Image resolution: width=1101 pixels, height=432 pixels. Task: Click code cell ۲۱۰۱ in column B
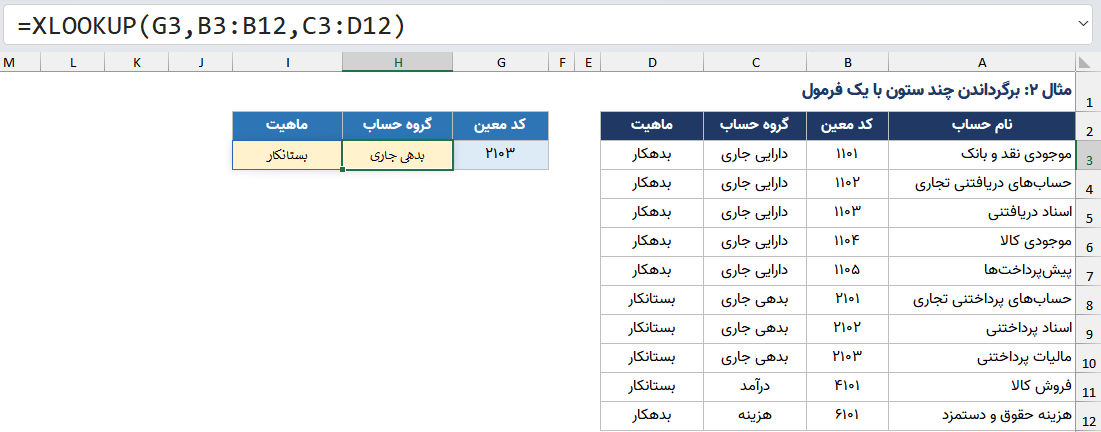[x=848, y=300]
